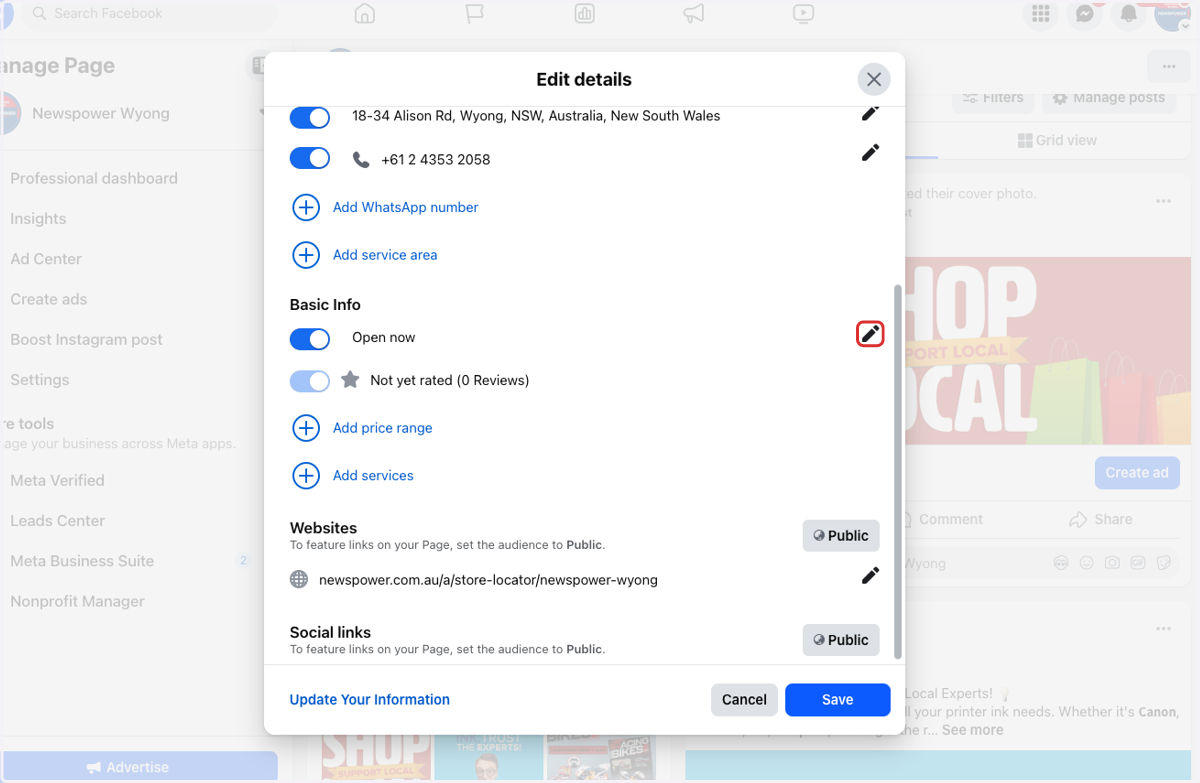Open Messenger icon
This screenshot has height=783, width=1200.
tap(1084, 14)
